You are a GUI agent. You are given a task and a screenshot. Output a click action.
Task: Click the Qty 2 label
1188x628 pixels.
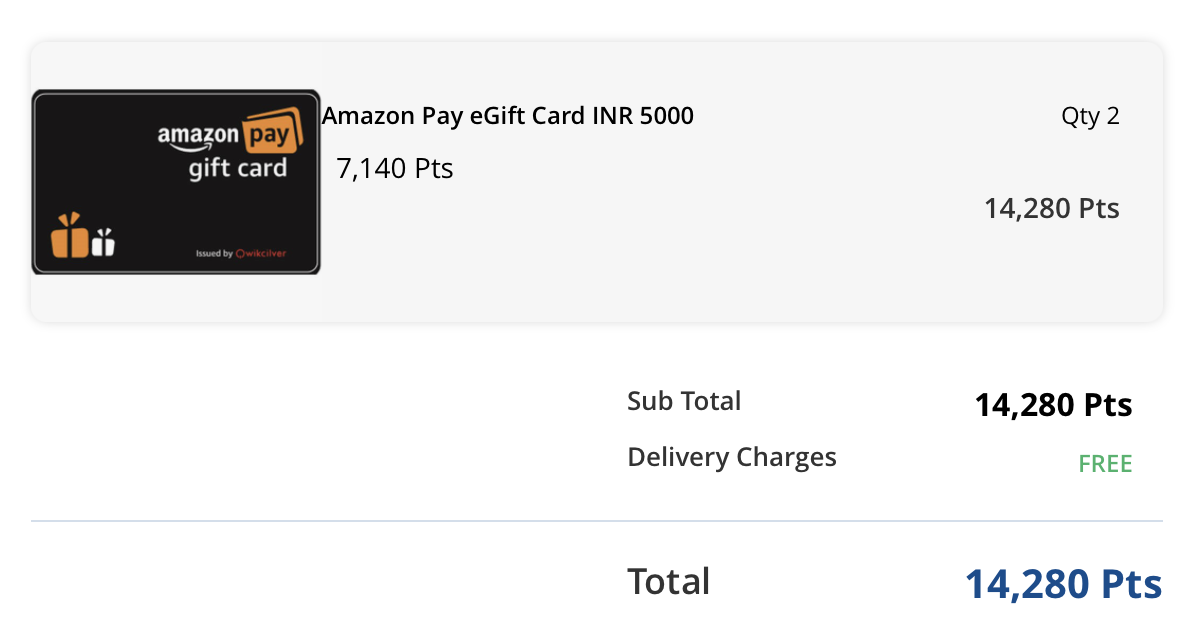[x=1090, y=116]
